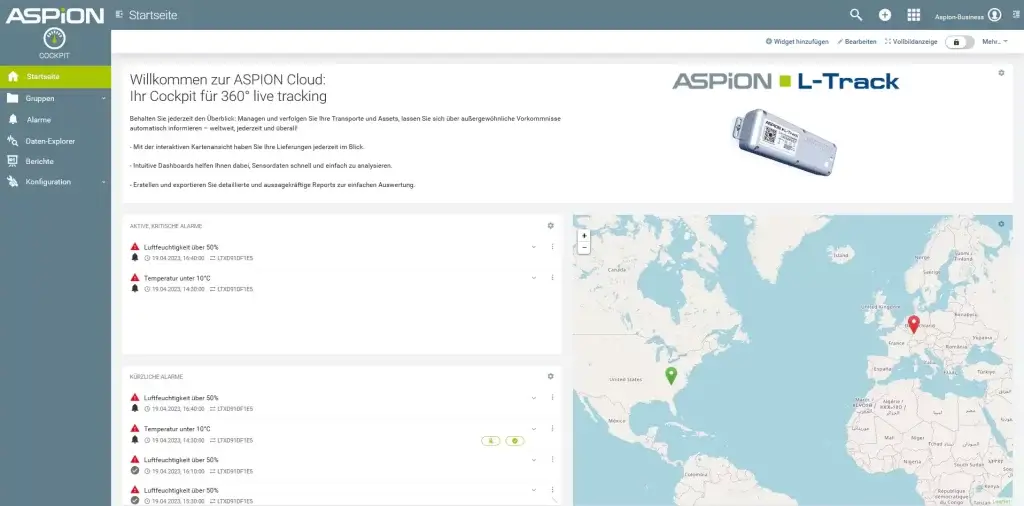Viewport: 1024px width, 506px height.
Task: Toggle the right drawer icon at far top-right
Action: pos(1016,15)
